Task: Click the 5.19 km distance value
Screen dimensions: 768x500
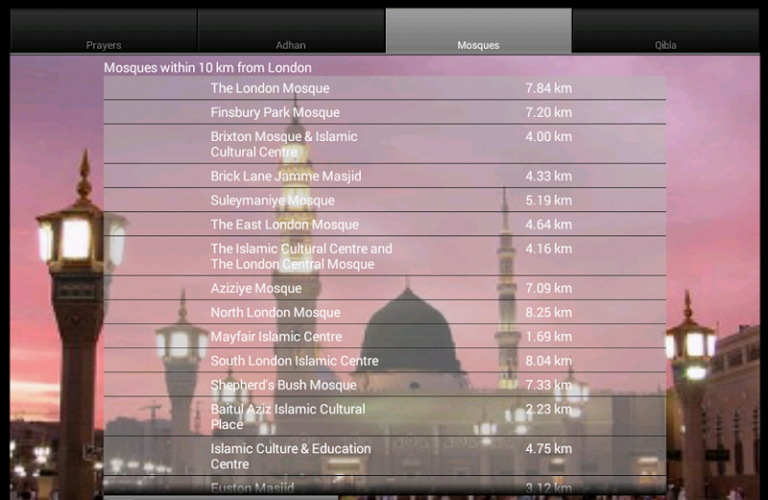Action: click(x=549, y=200)
